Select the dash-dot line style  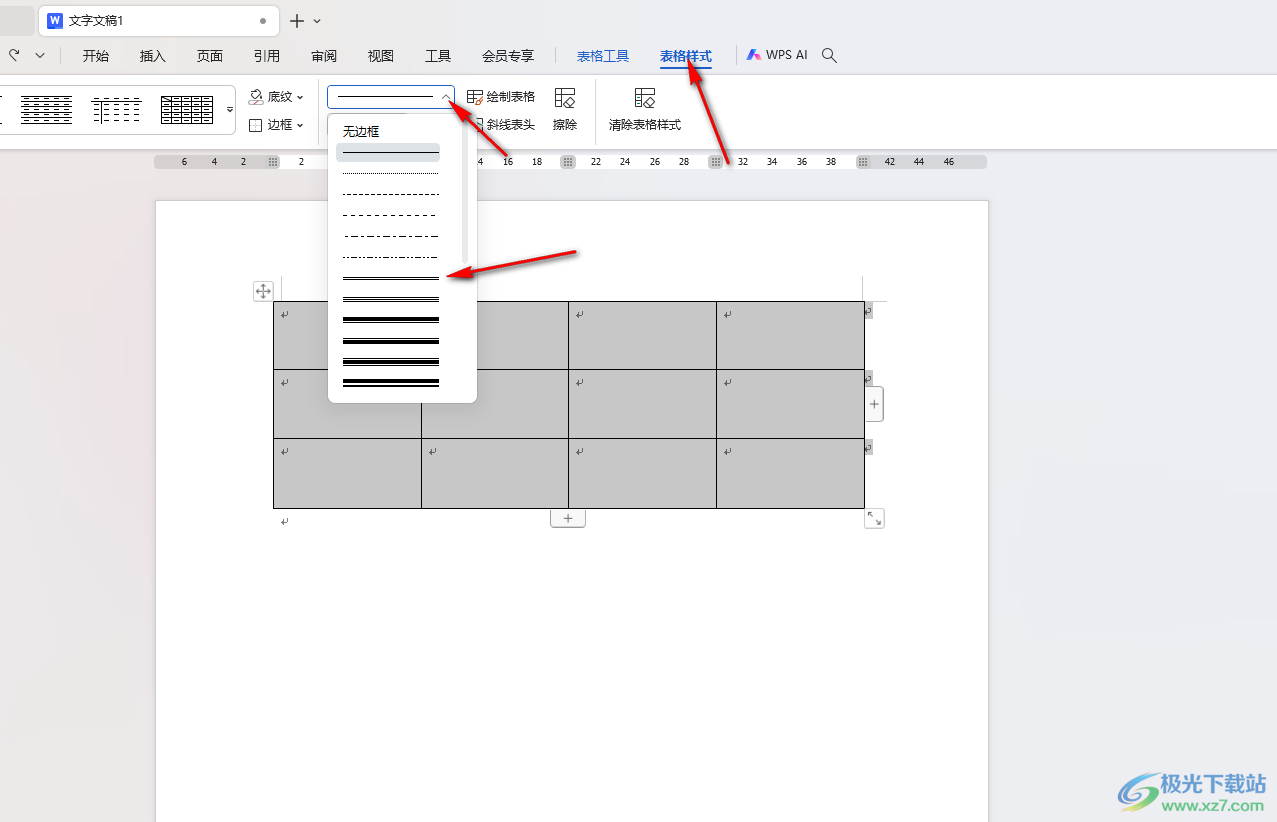(389, 236)
